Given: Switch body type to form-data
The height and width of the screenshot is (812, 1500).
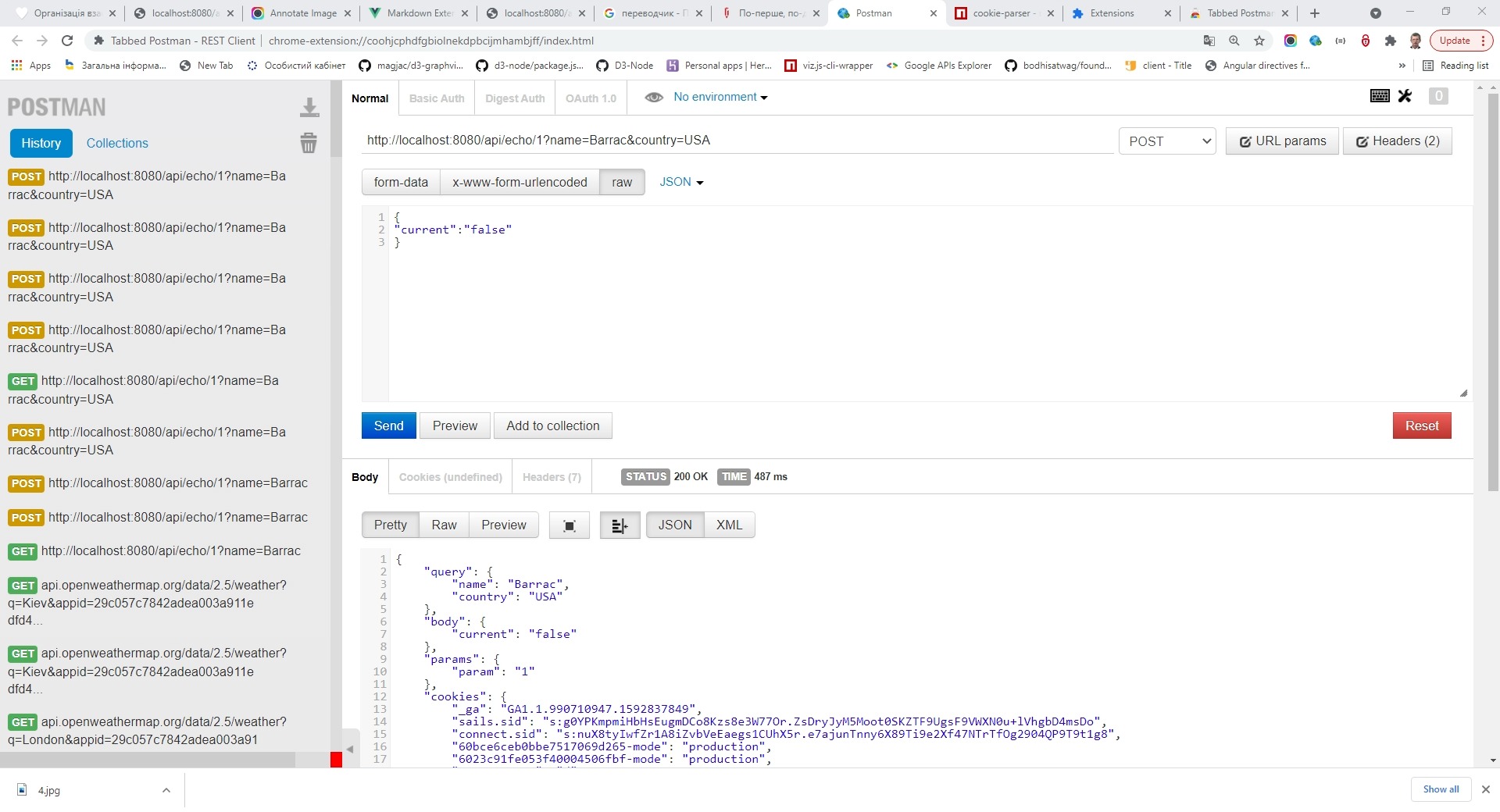Looking at the screenshot, I should [x=401, y=182].
